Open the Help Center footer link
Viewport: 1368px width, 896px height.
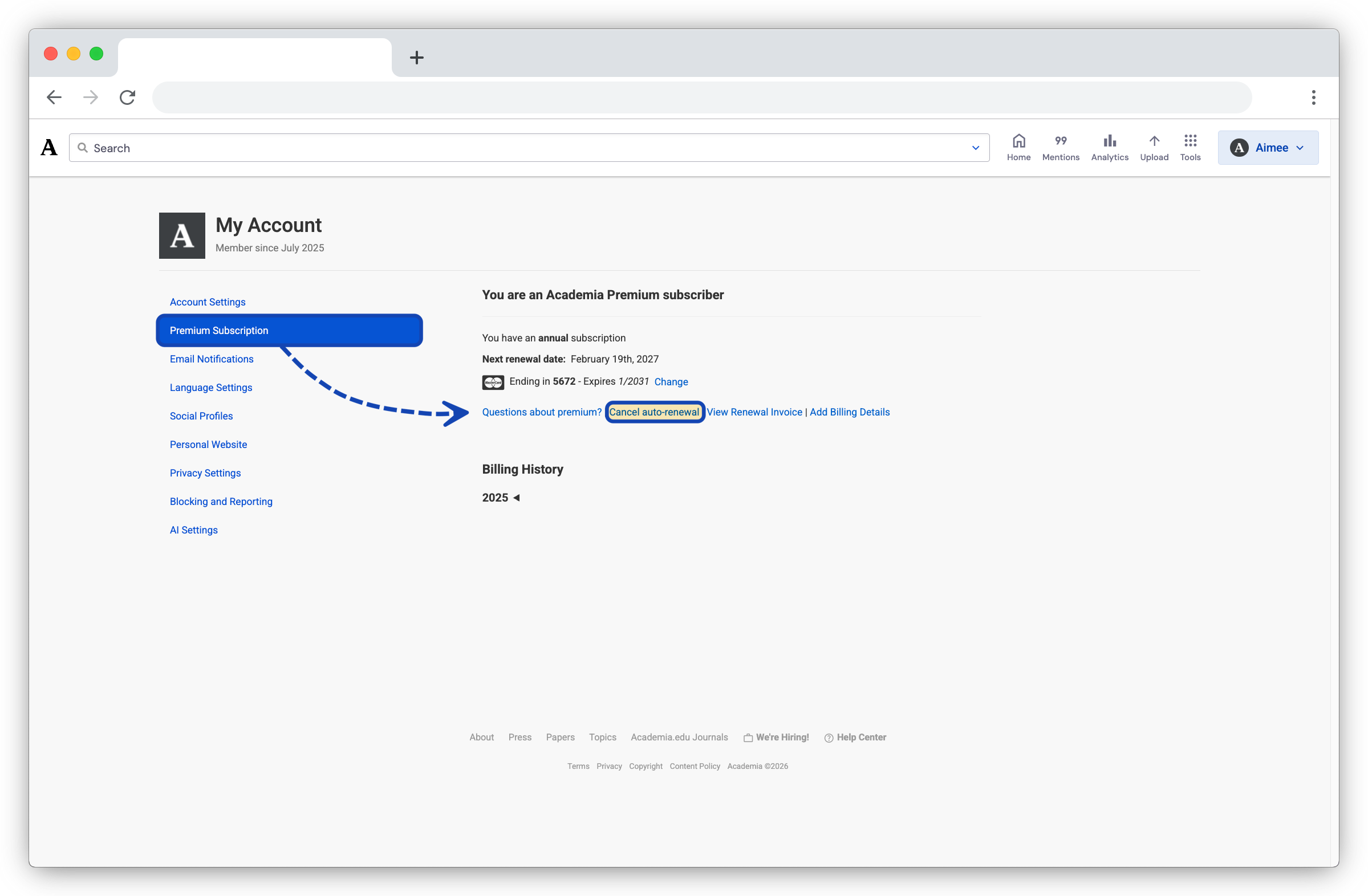click(860, 738)
